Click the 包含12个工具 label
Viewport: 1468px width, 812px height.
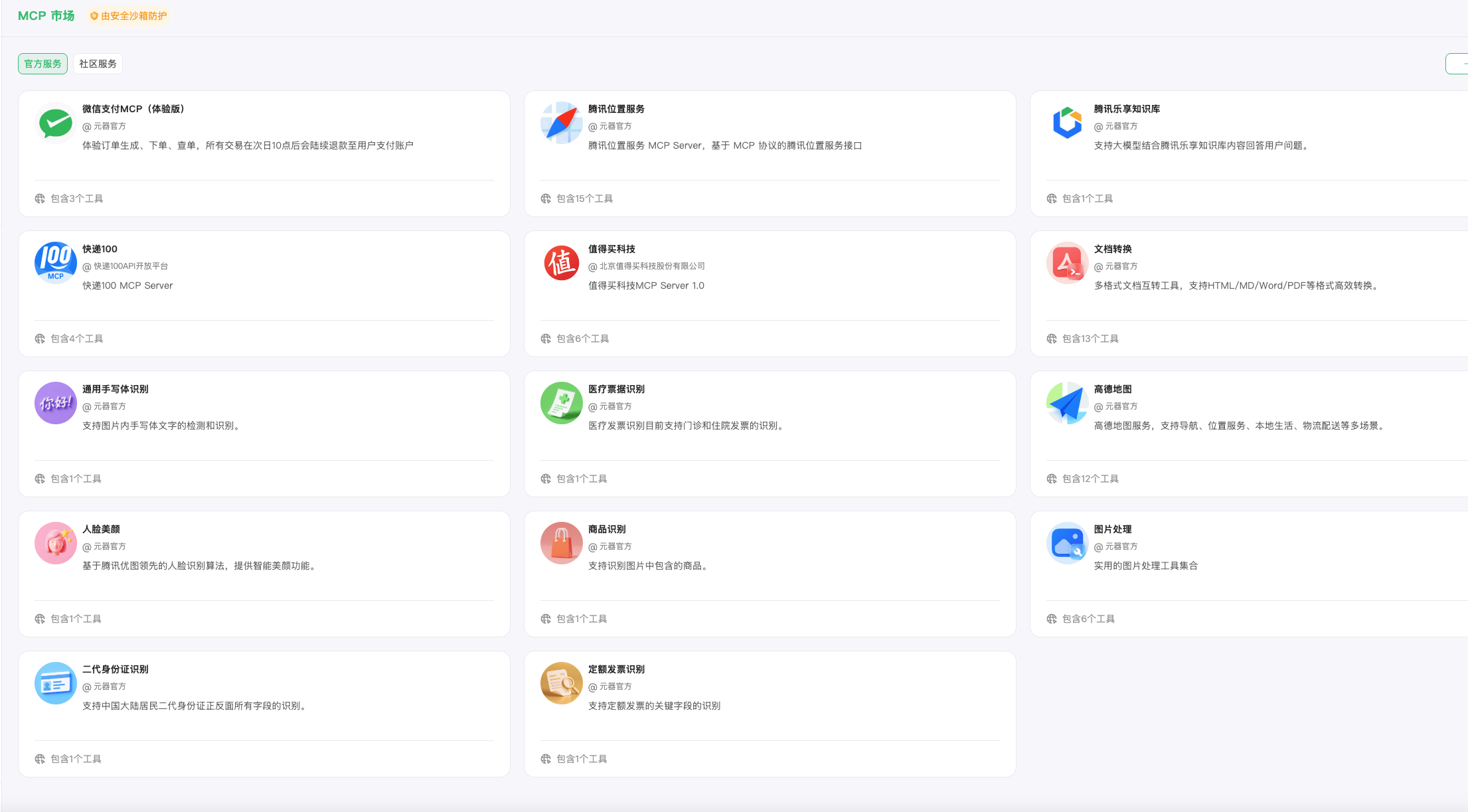1090,479
